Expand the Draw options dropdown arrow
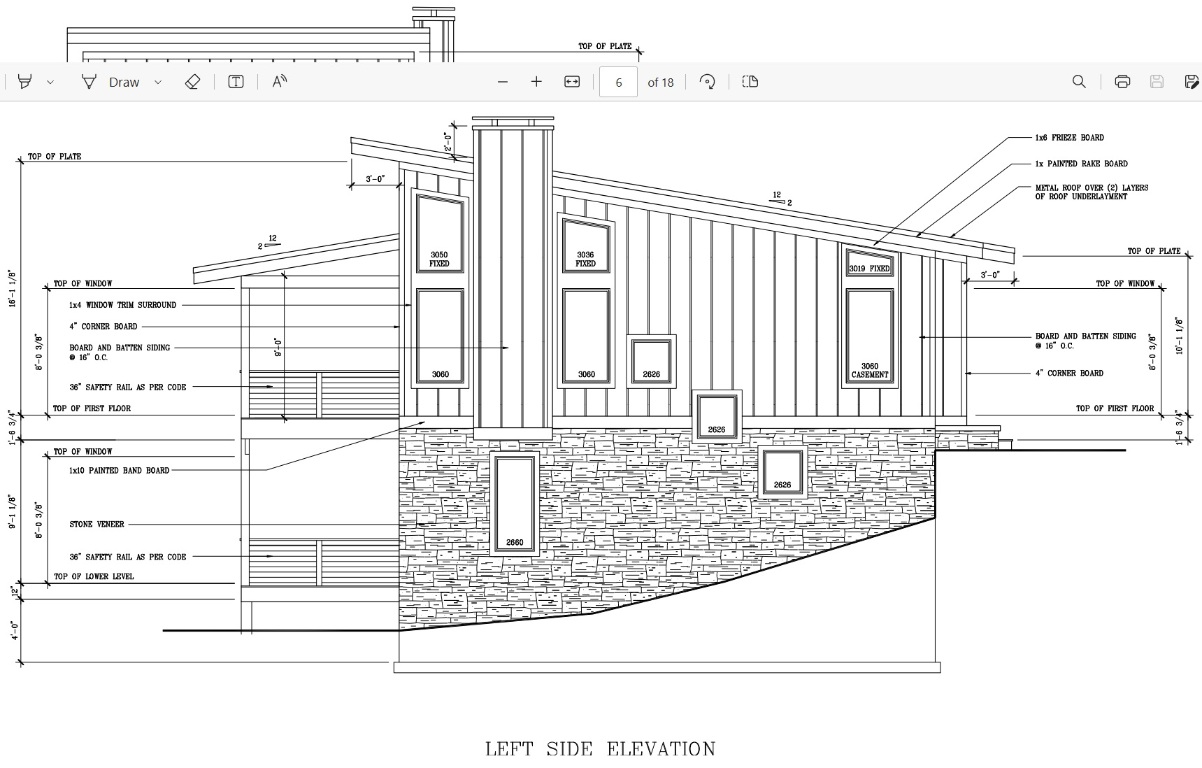1202x768 pixels. coord(158,82)
